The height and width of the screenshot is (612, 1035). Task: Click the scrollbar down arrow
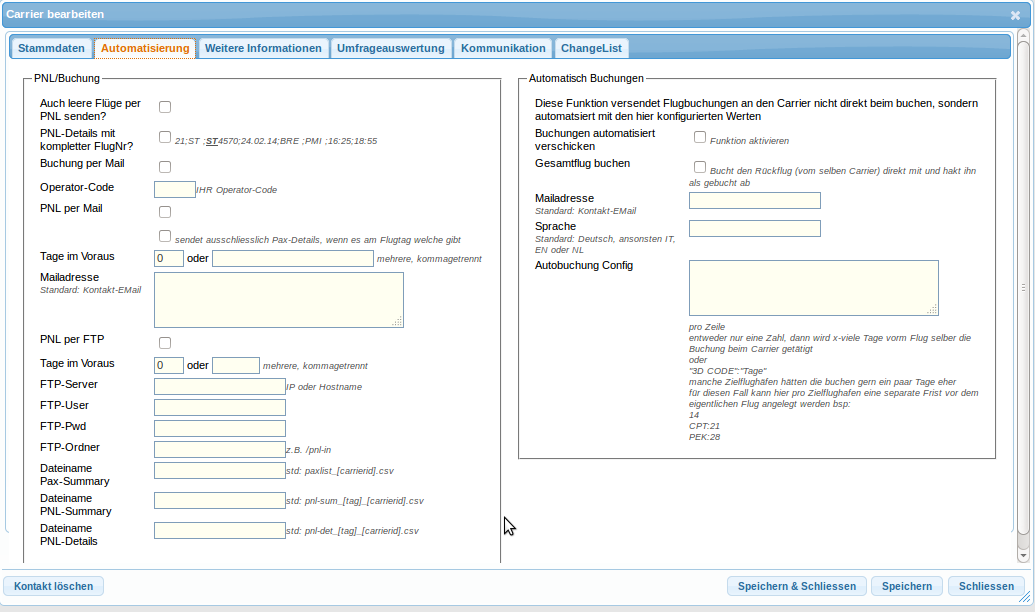pyautogui.click(x=1023, y=553)
